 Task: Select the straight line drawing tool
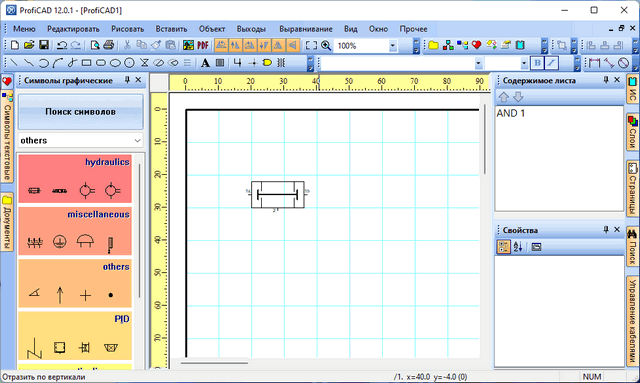point(14,63)
